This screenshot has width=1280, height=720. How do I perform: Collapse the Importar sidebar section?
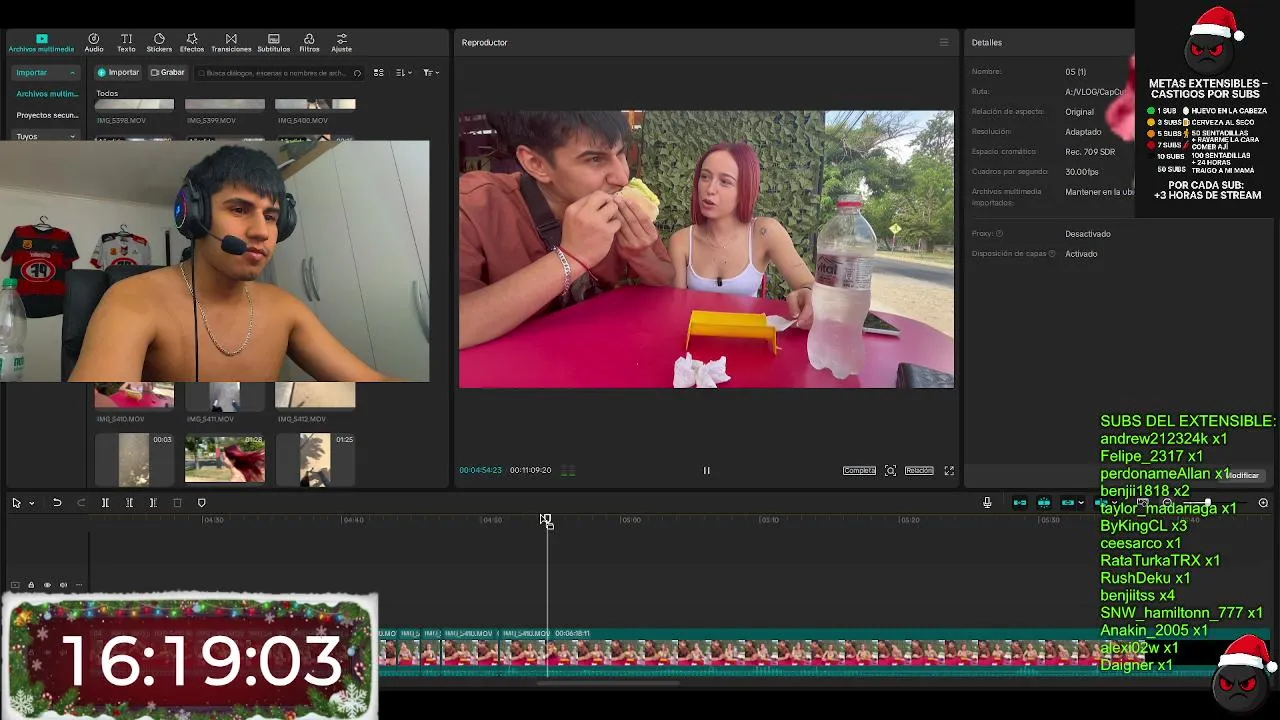coord(45,72)
